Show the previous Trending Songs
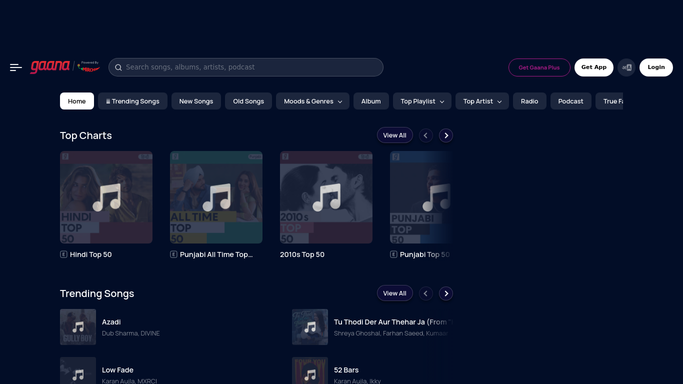The width and height of the screenshot is (683, 384). pyautogui.click(x=426, y=293)
